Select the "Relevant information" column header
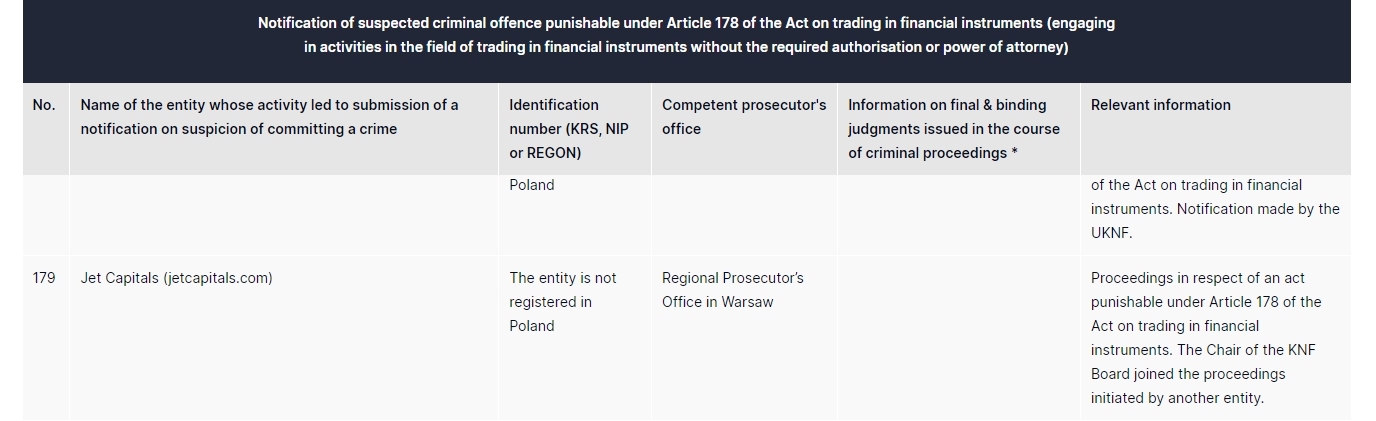The width and height of the screenshot is (1376, 421). coord(1160,105)
